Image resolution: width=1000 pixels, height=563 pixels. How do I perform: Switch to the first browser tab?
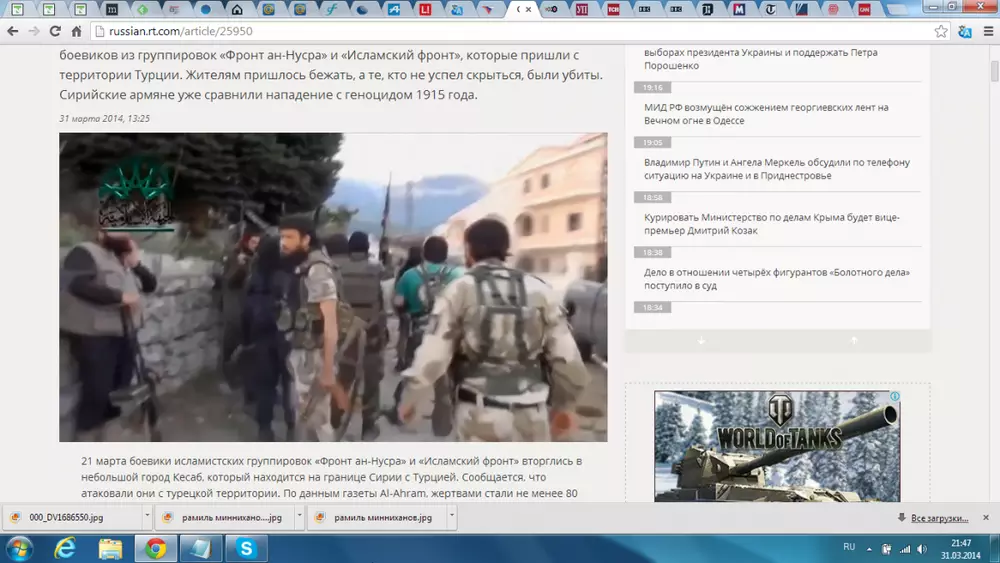[x=19, y=10]
